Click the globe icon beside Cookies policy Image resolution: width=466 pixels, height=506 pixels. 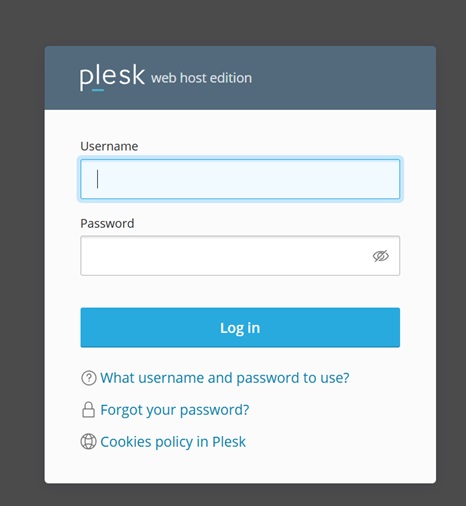click(x=88, y=442)
